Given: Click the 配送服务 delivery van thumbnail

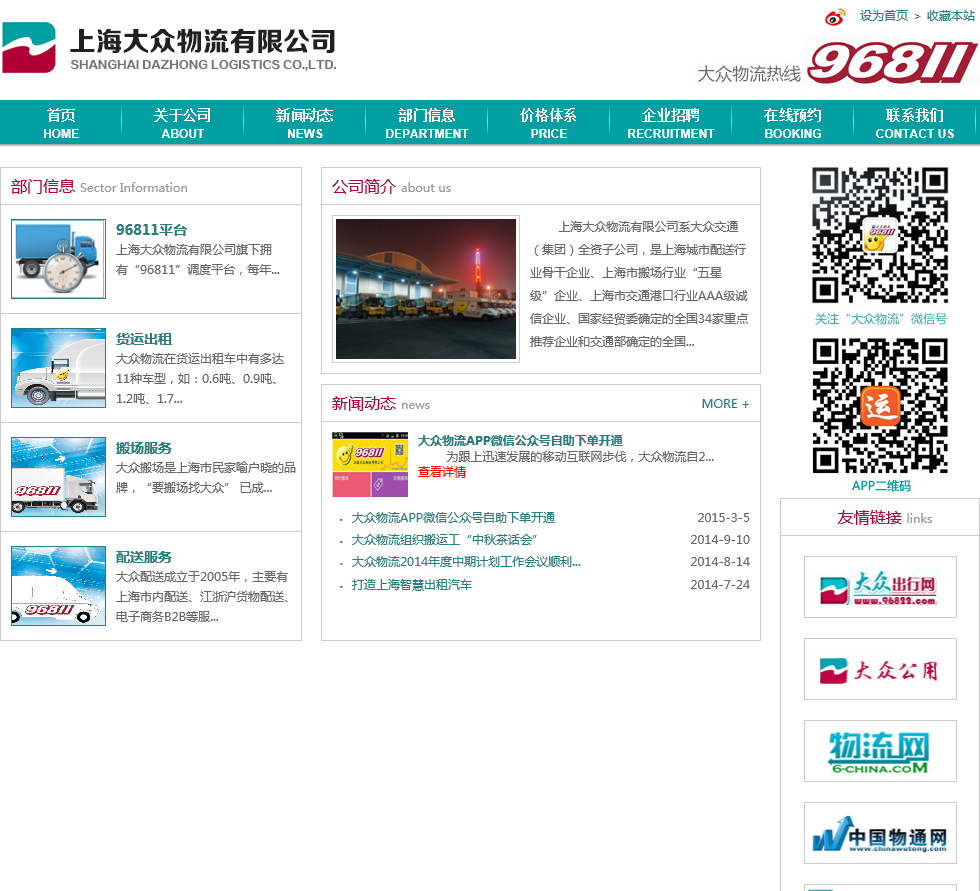Looking at the screenshot, I should pos(58,586).
